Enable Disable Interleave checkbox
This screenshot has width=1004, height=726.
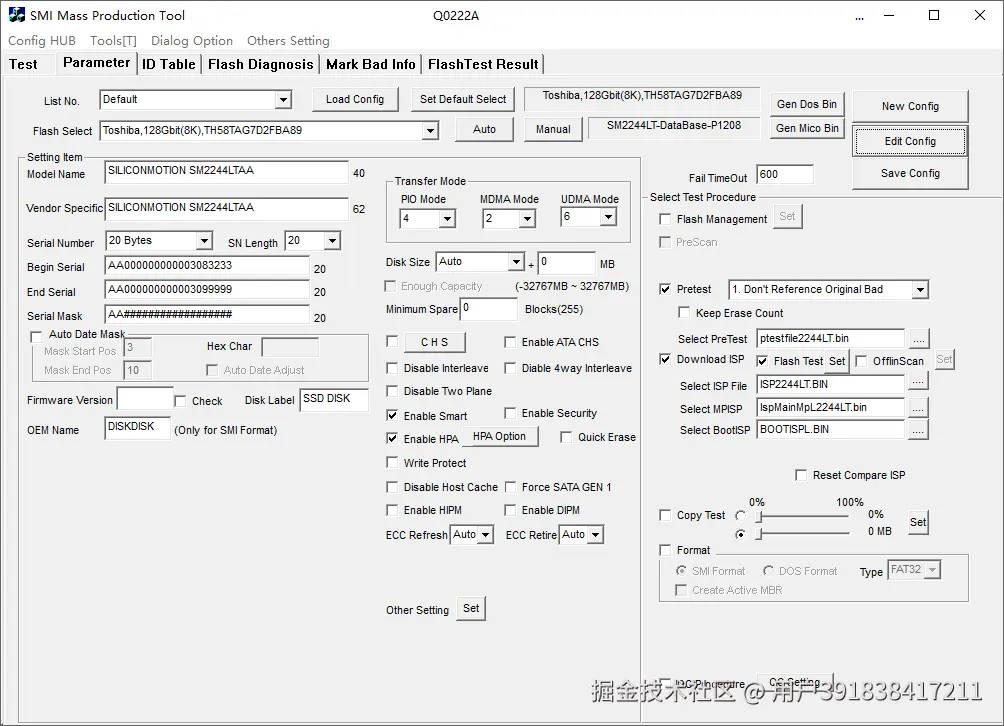click(x=392, y=368)
